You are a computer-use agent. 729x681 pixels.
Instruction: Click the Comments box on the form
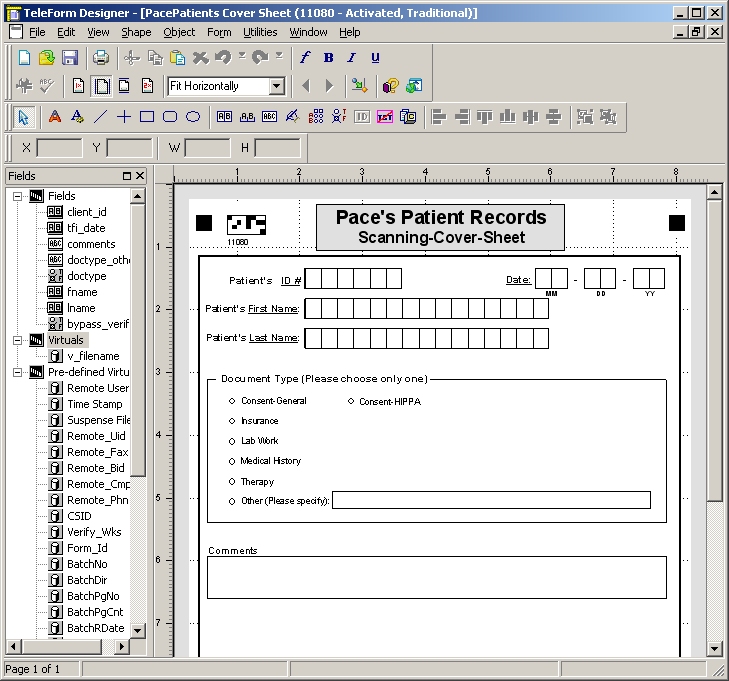(437, 577)
